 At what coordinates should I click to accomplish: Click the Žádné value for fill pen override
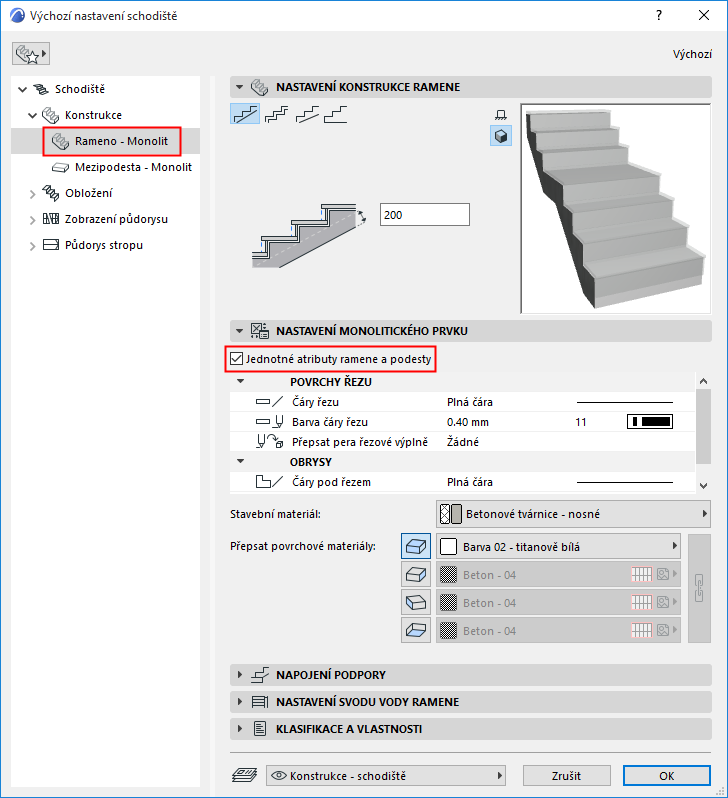click(x=463, y=442)
